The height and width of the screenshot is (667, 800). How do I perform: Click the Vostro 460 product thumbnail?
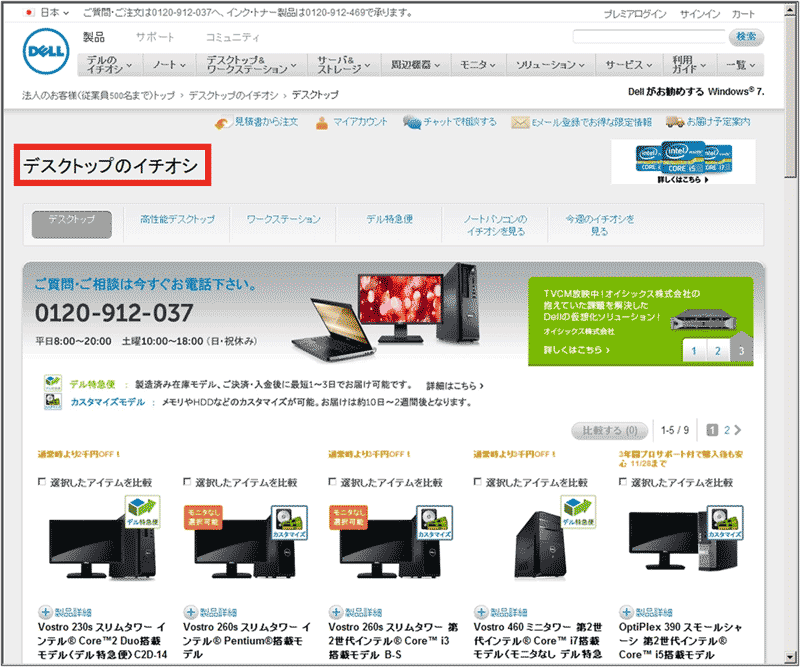click(x=541, y=545)
